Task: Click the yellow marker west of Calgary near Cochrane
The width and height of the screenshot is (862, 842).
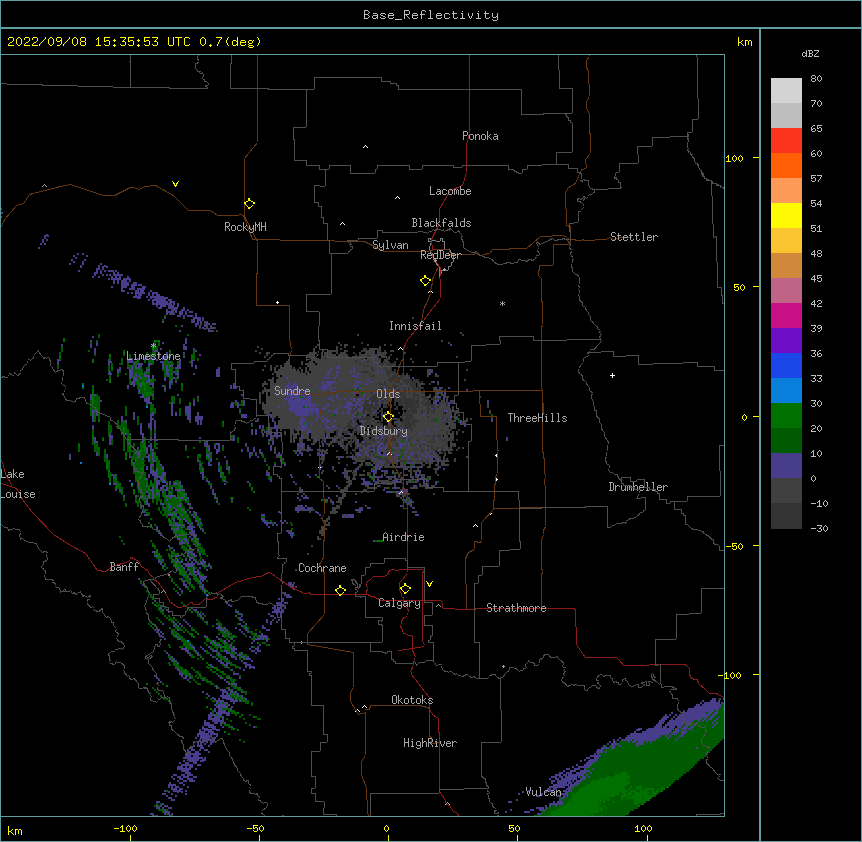Action: click(x=340, y=590)
